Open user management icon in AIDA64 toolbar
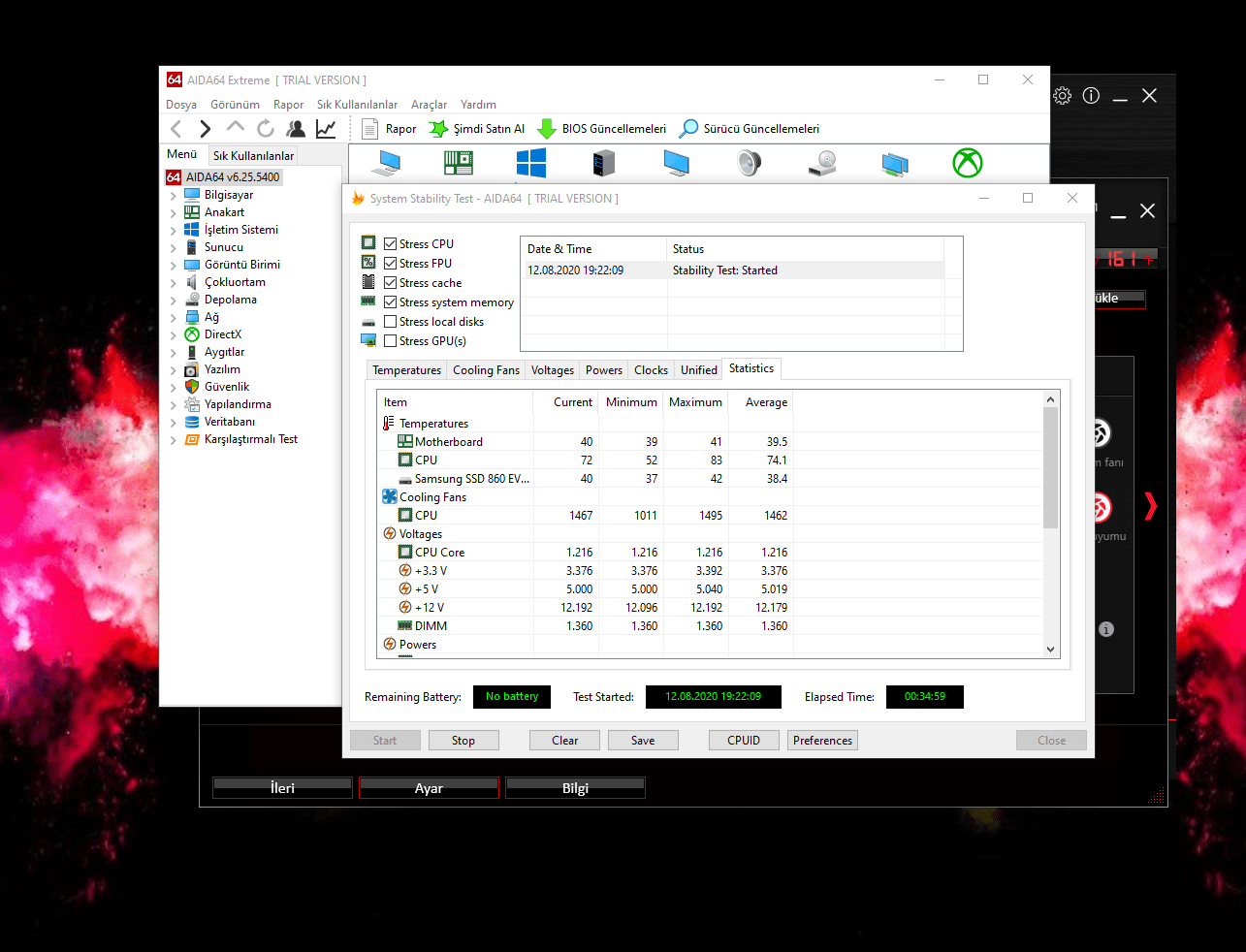This screenshot has height=952, width=1246. pyautogui.click(x=296, y=128)
